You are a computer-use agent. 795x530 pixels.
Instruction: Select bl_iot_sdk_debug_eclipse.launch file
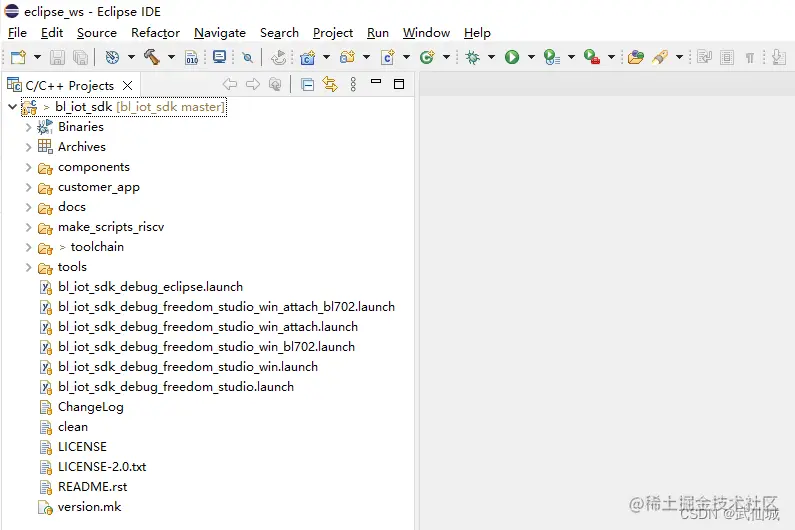[150, 287]
